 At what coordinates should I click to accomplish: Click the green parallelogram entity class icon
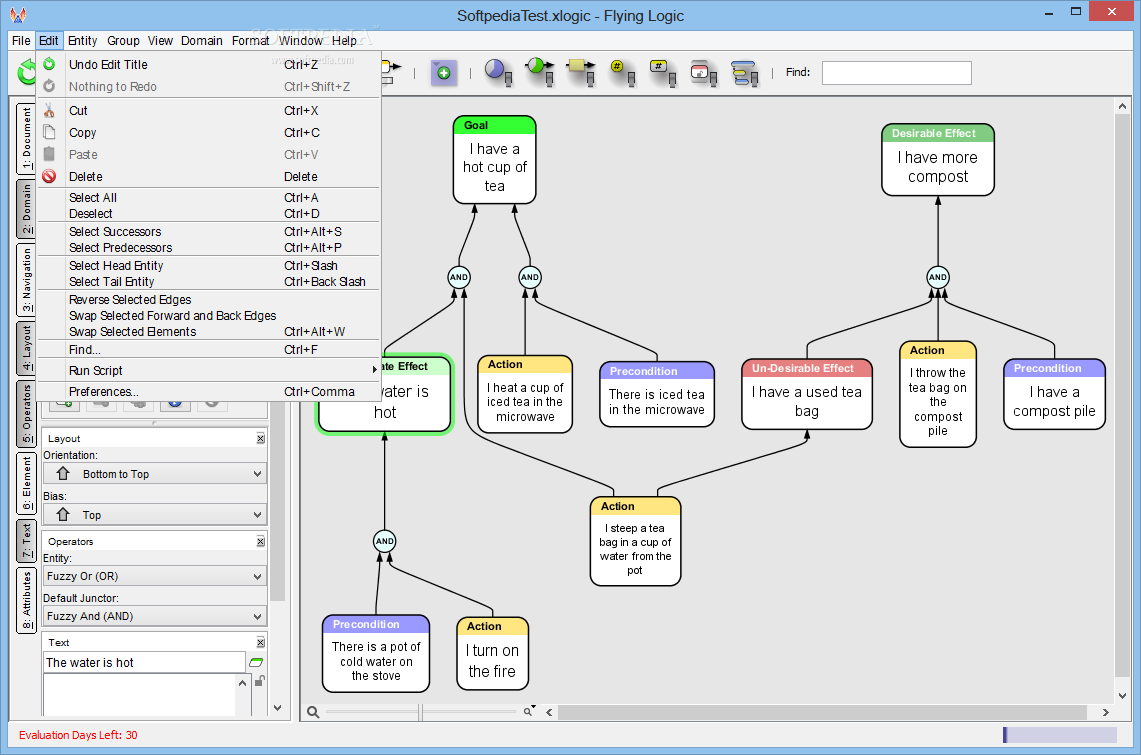(x=256, y=663)
